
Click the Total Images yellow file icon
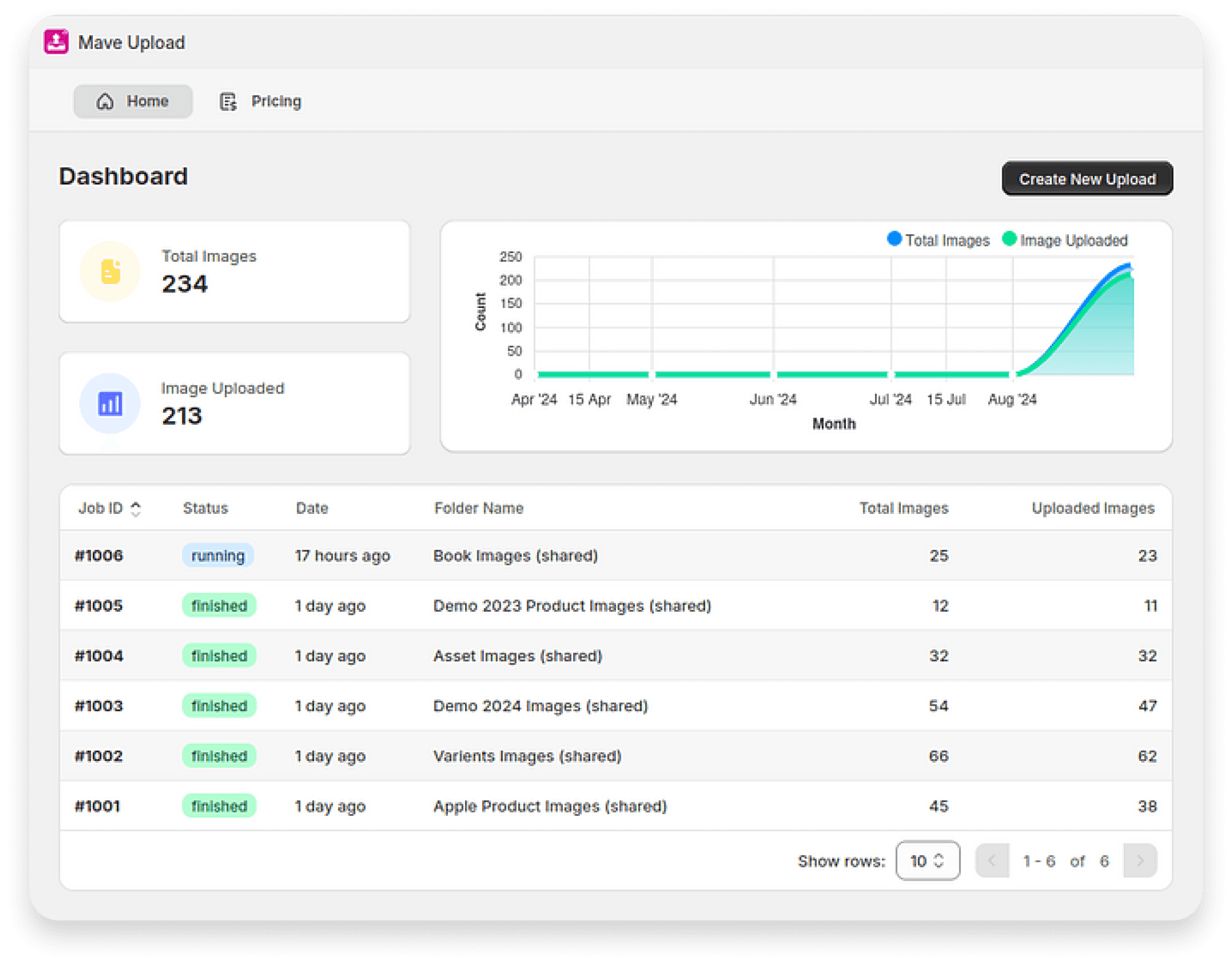point(110,271)
